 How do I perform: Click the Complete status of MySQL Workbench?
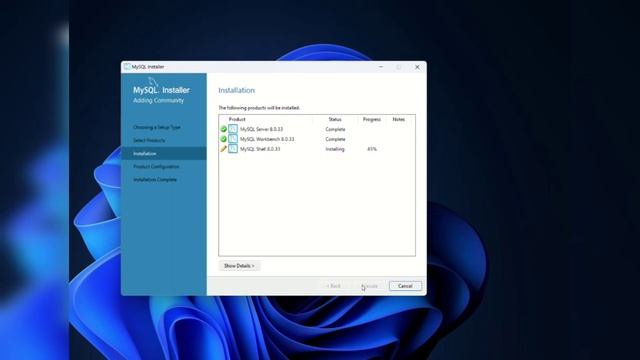pos(335,139)
